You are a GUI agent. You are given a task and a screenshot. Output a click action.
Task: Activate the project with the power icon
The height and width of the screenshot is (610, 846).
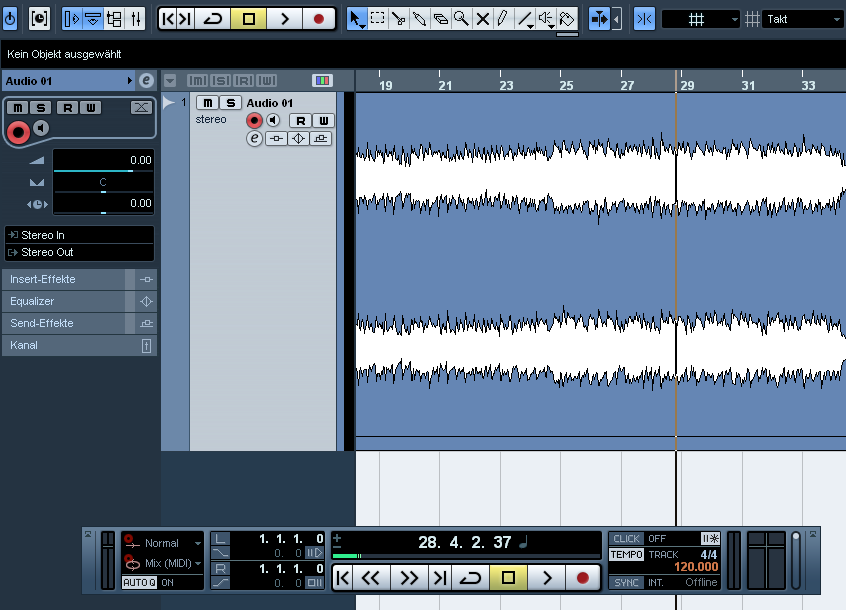click(10, 19)
